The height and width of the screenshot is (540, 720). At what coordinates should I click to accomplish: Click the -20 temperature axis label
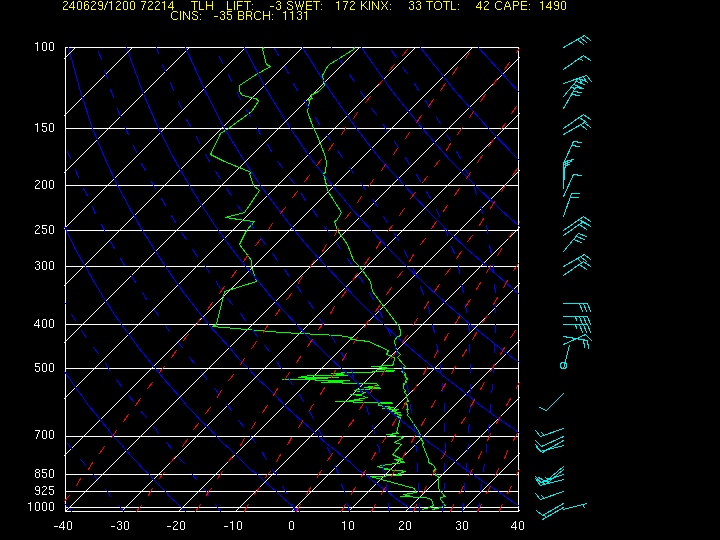tap(177, 526)
